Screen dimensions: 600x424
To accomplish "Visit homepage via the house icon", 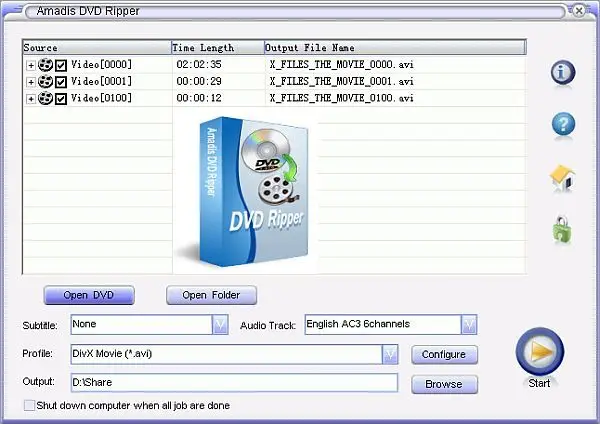I will click(x=562, y=178).
